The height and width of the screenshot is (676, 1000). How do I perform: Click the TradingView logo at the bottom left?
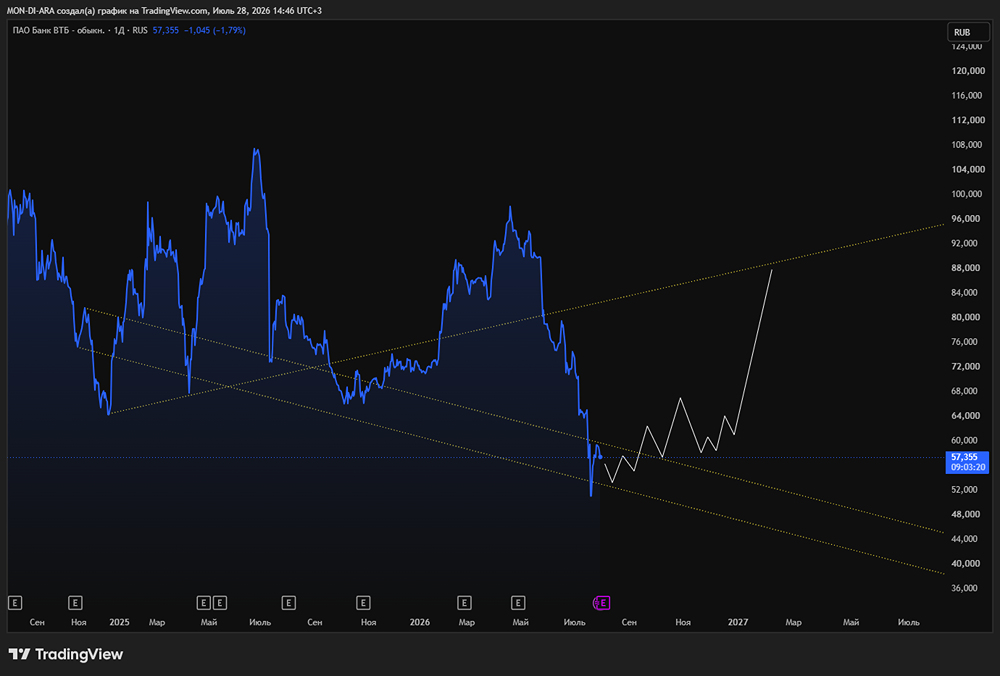(x=66, y=654)
